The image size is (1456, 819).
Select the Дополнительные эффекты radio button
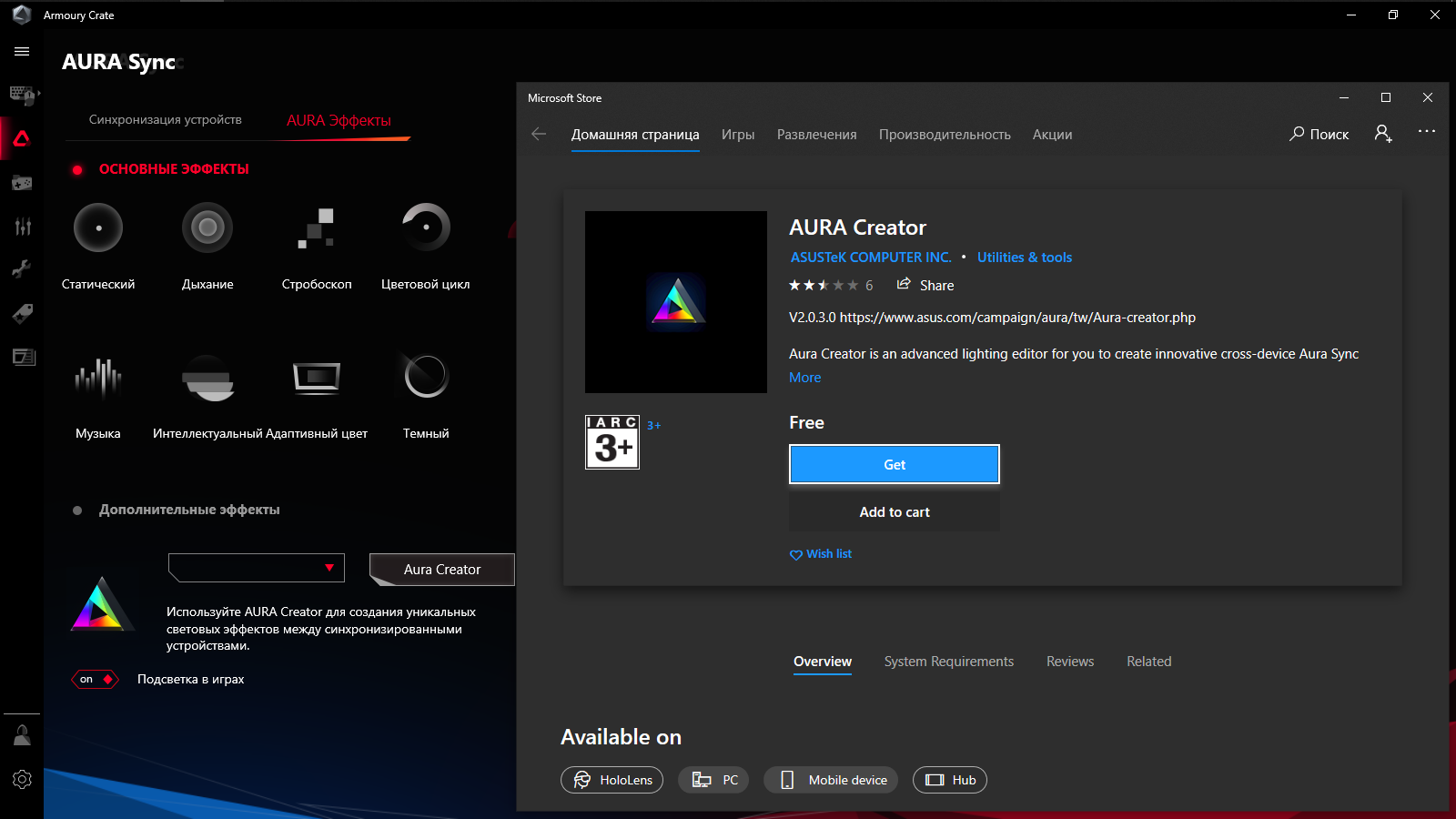tap(77, 511)
